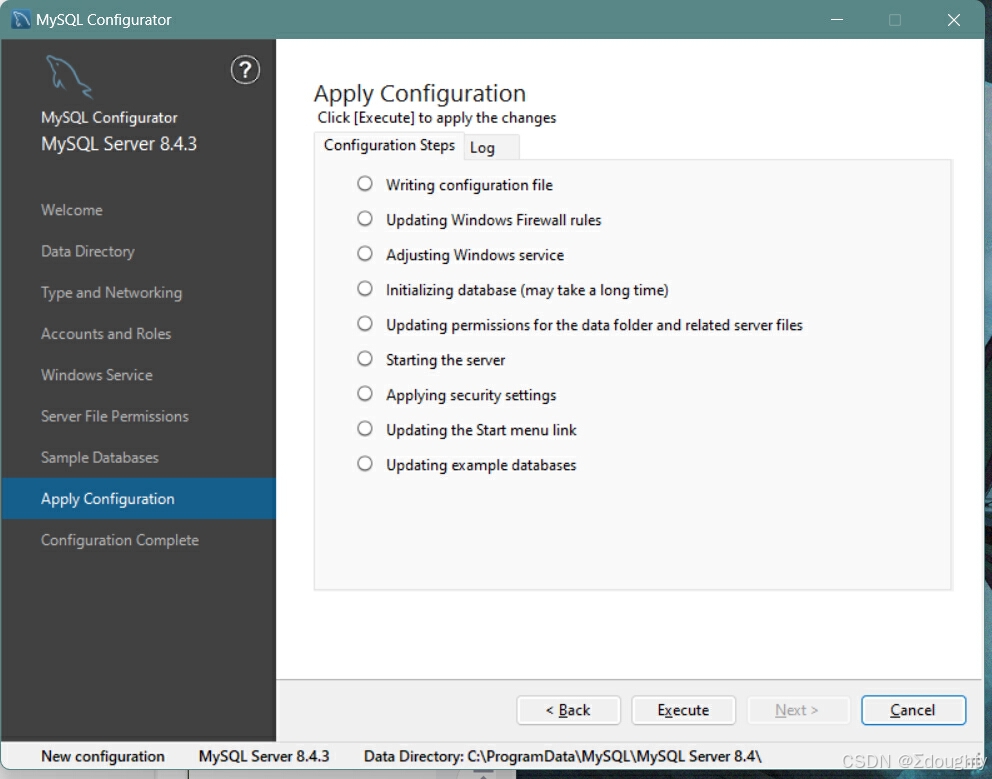Open the help question mark icon
Screen dimensions: 992x779
245,70
